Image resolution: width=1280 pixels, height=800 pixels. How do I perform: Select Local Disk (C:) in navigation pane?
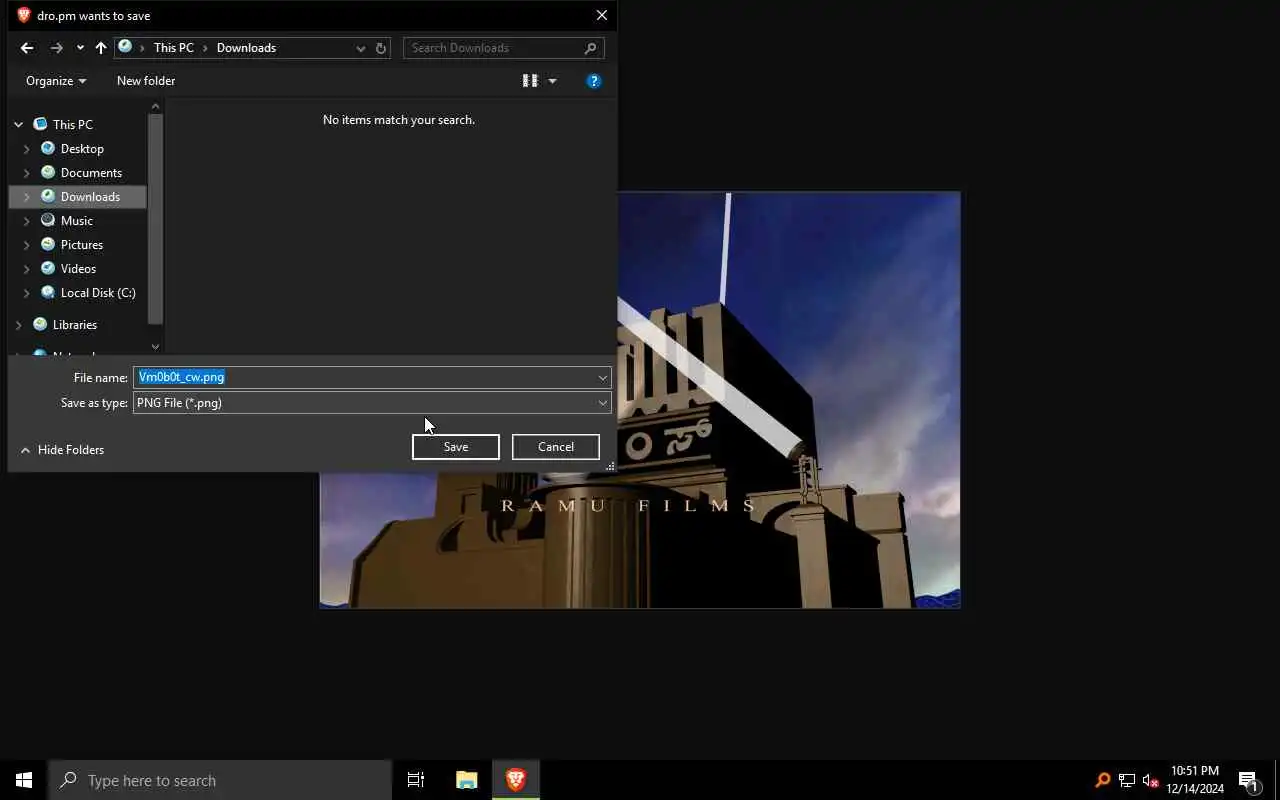click(98, 293)
